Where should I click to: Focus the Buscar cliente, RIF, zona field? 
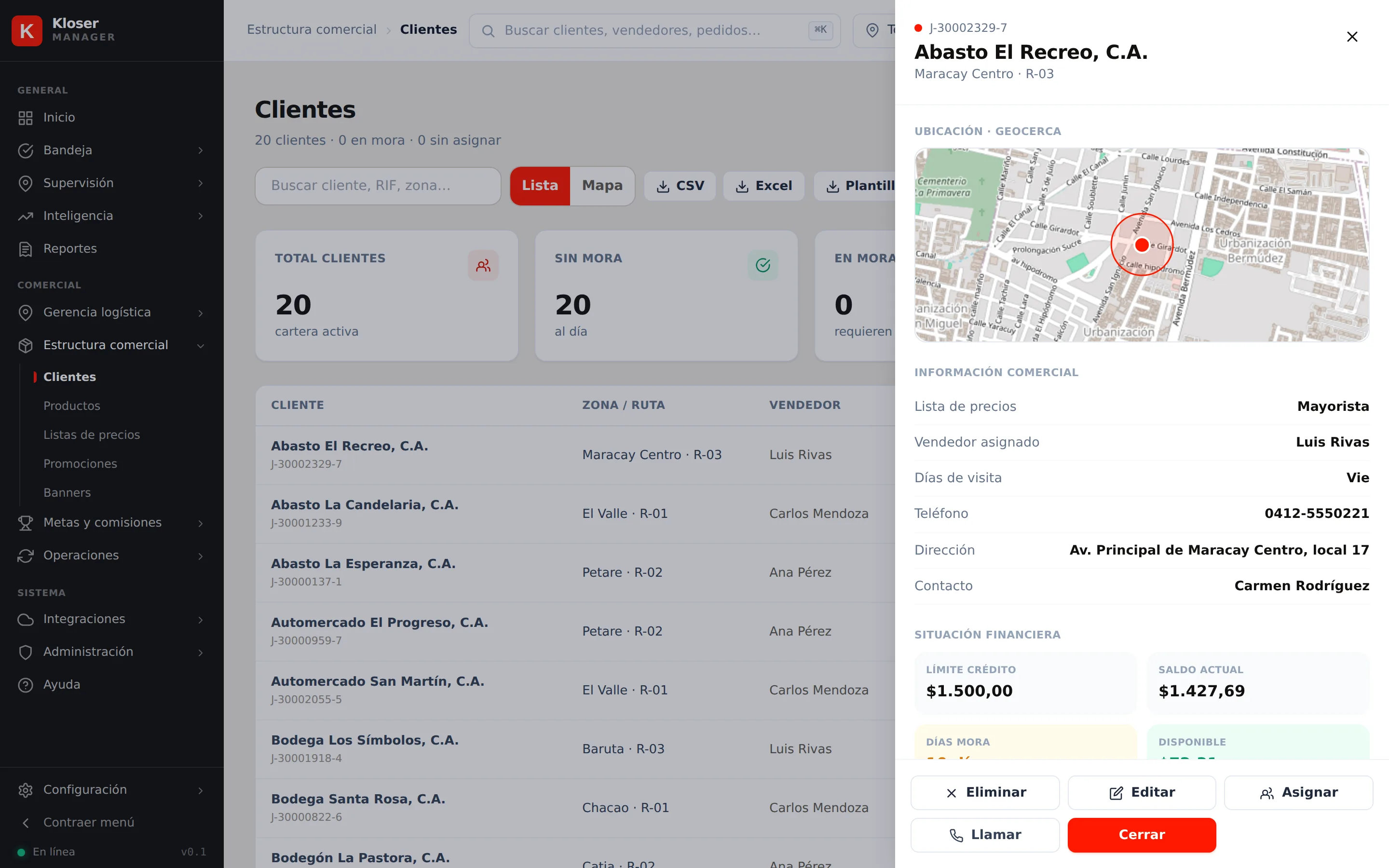coord(378,186)
